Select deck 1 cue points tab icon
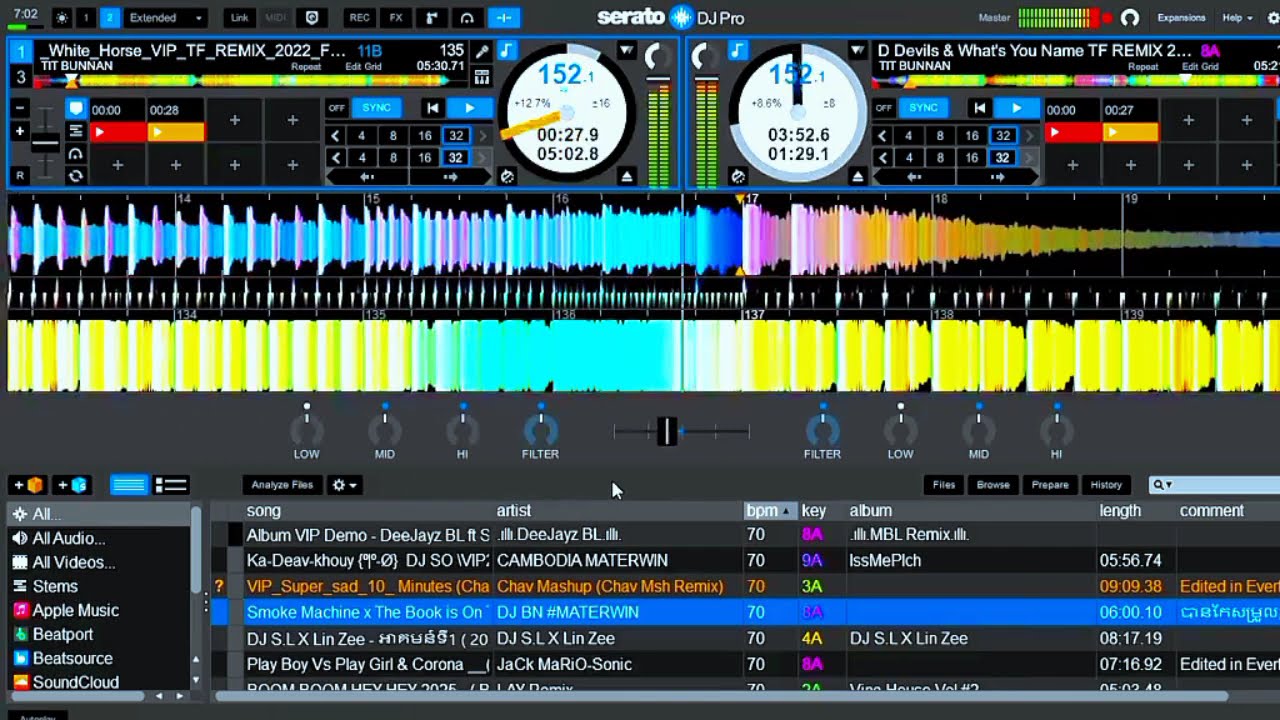Screen dimensions: 1280x720 pos(76,109)
